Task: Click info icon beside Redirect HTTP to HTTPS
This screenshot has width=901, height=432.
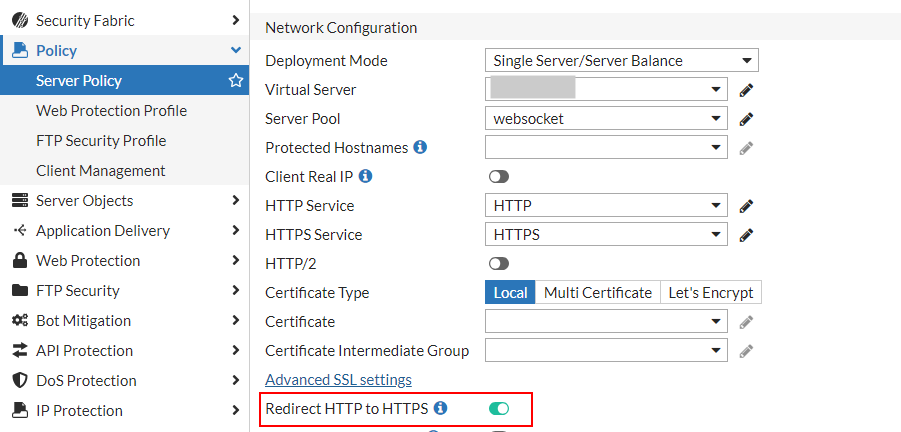Action: (440, 408)
